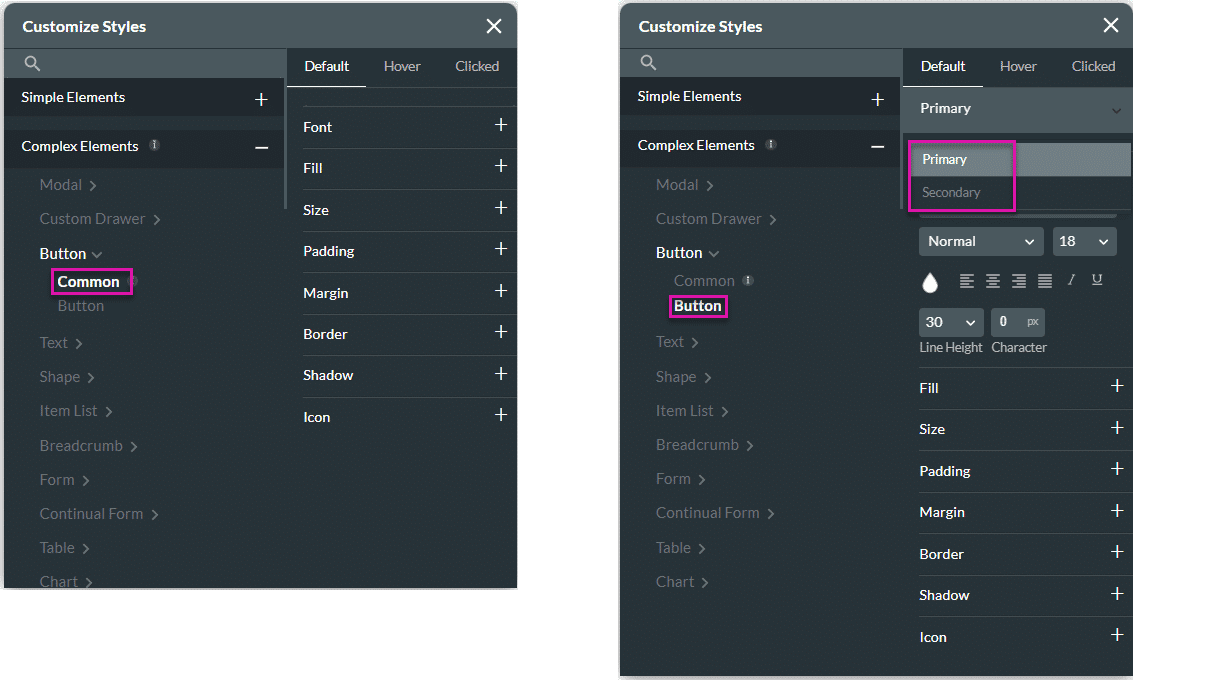Viewport: 1219px width, 681px height.
Task: Toggle italic text formatting
Action: click(x=1071, y=281)
